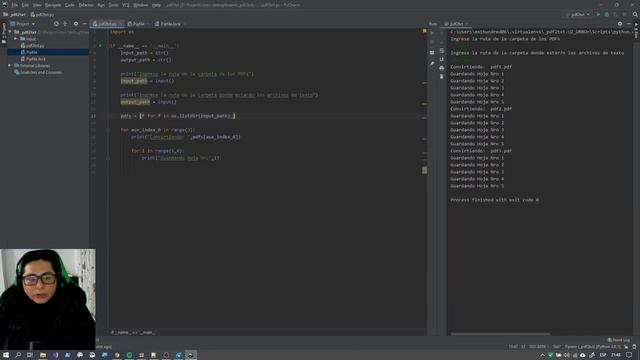
Task: Click the yellow inspection indicator atop the editor gutter
Action: (424, 31)
